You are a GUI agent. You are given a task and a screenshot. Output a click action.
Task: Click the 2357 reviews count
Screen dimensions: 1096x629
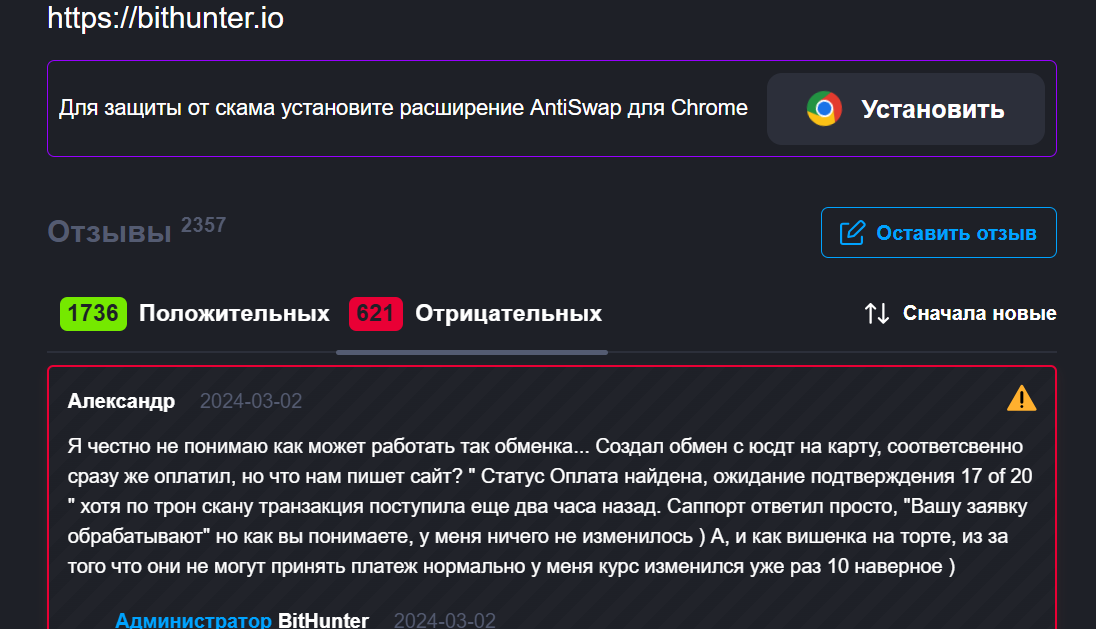click(x=203, y=225)
